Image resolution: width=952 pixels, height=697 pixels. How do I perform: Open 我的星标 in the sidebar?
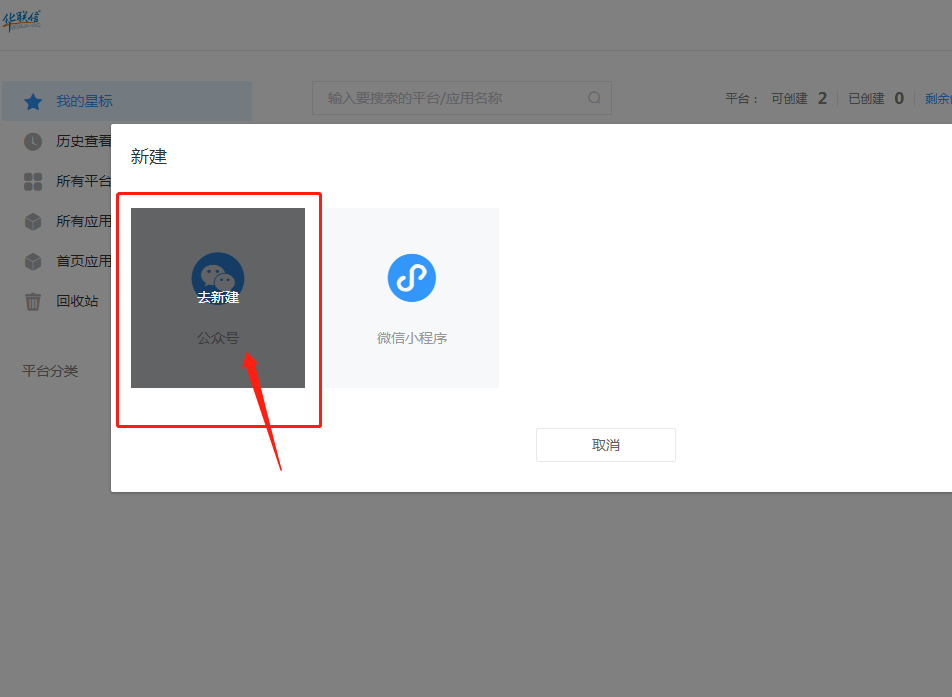(127, 101)
